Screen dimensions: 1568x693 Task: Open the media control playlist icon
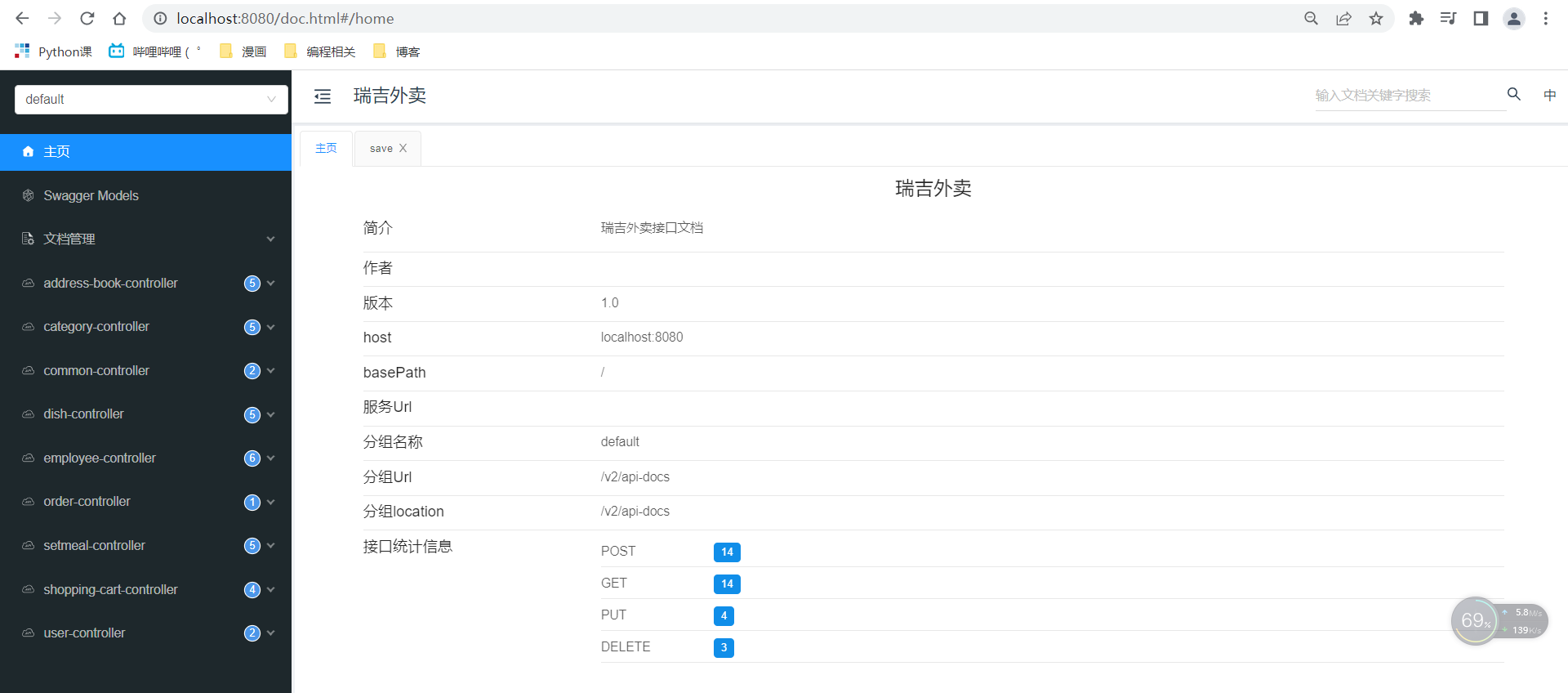[1448, 18]
